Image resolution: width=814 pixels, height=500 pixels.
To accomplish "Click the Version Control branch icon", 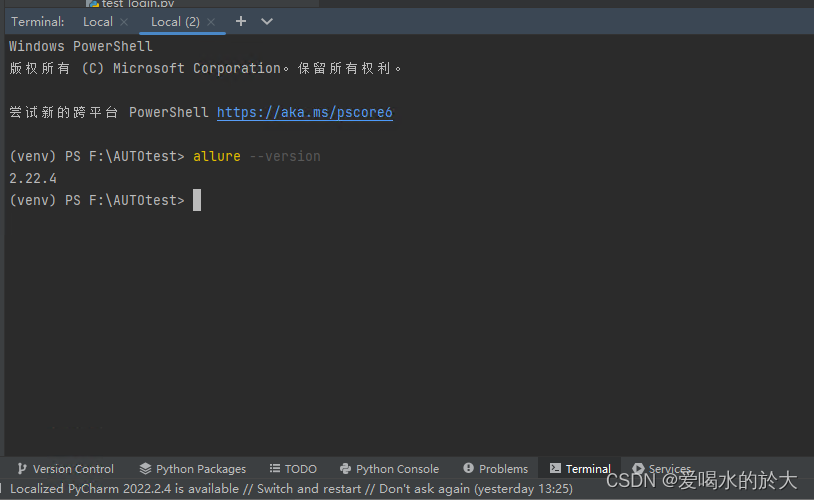I will click(22, 469).
